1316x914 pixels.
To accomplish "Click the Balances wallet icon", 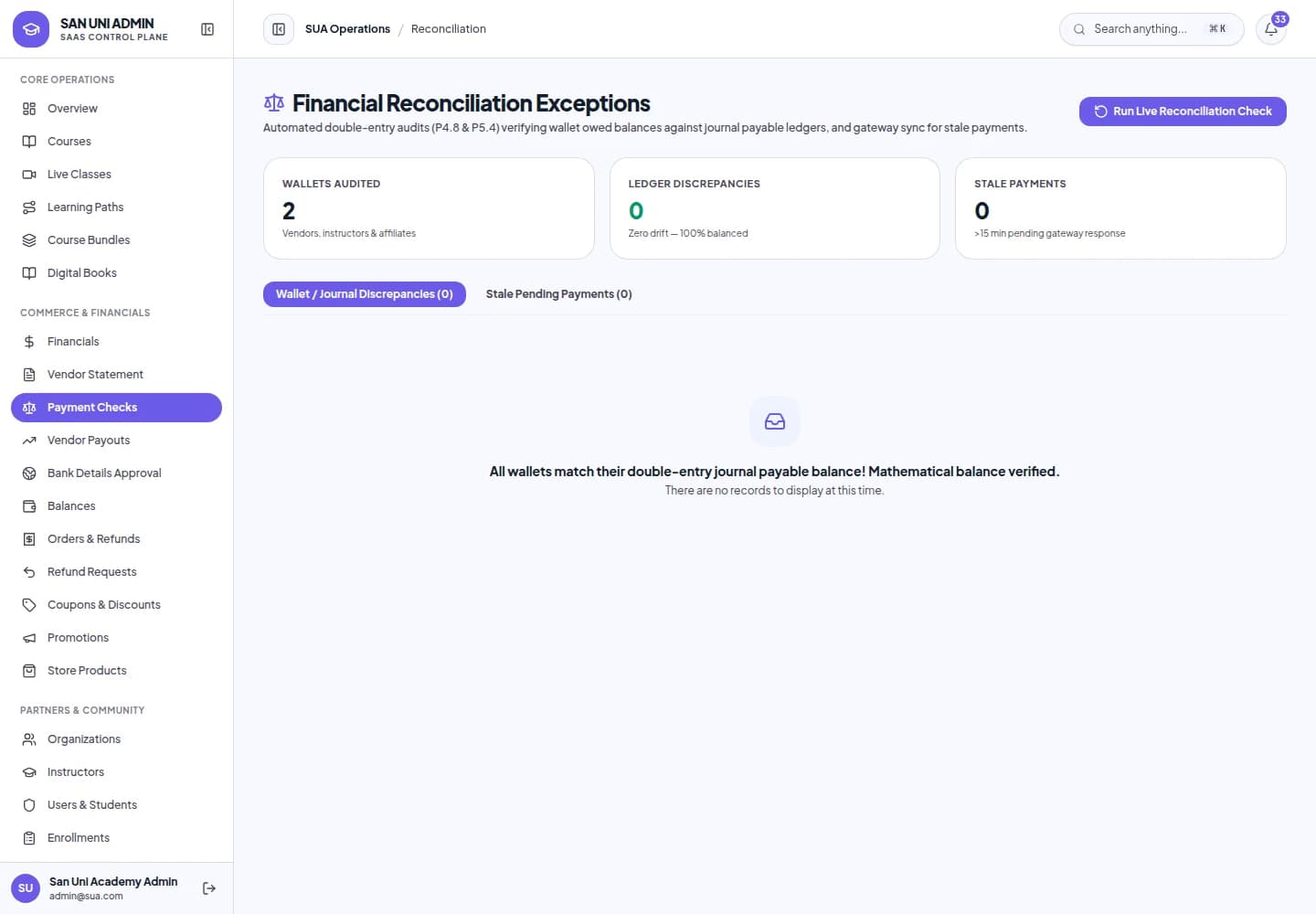I will (29, 506).
